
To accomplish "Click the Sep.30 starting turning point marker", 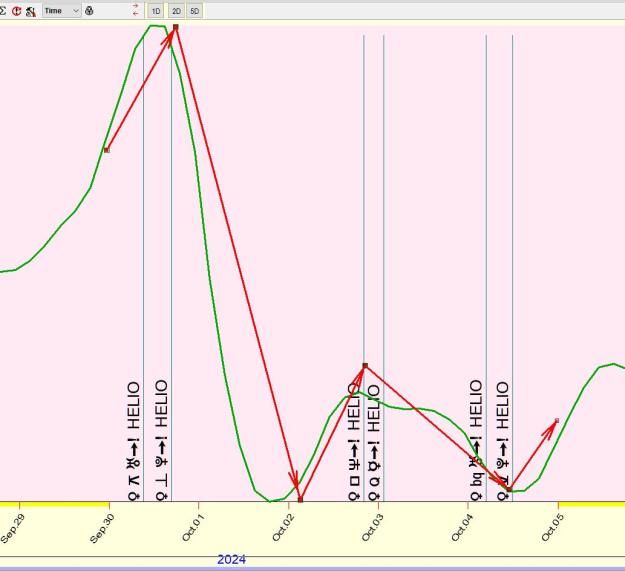I will coord(106,150).
